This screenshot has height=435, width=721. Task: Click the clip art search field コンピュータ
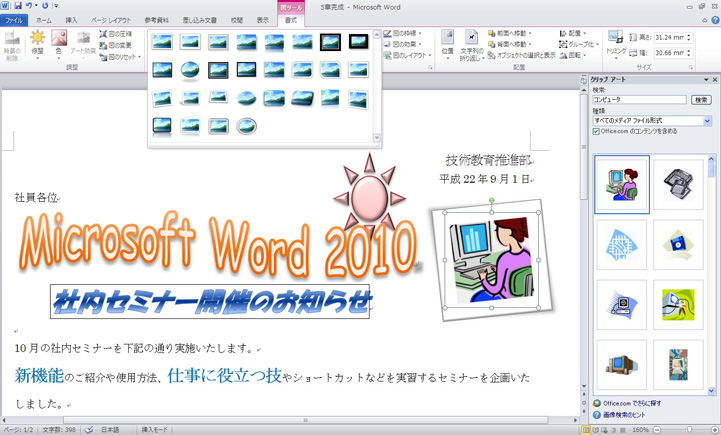639,99
